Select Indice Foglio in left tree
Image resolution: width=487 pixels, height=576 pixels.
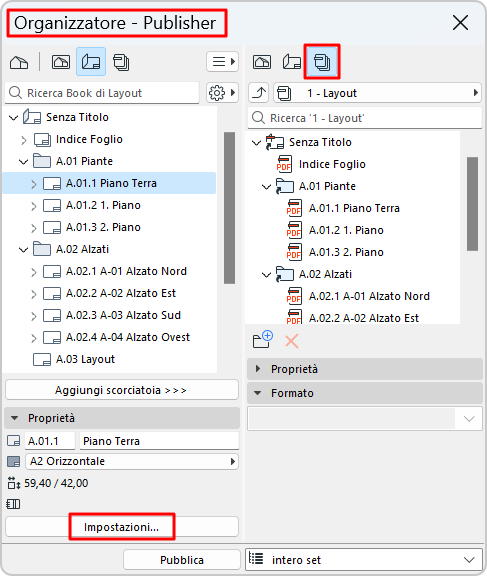point(89,139)
